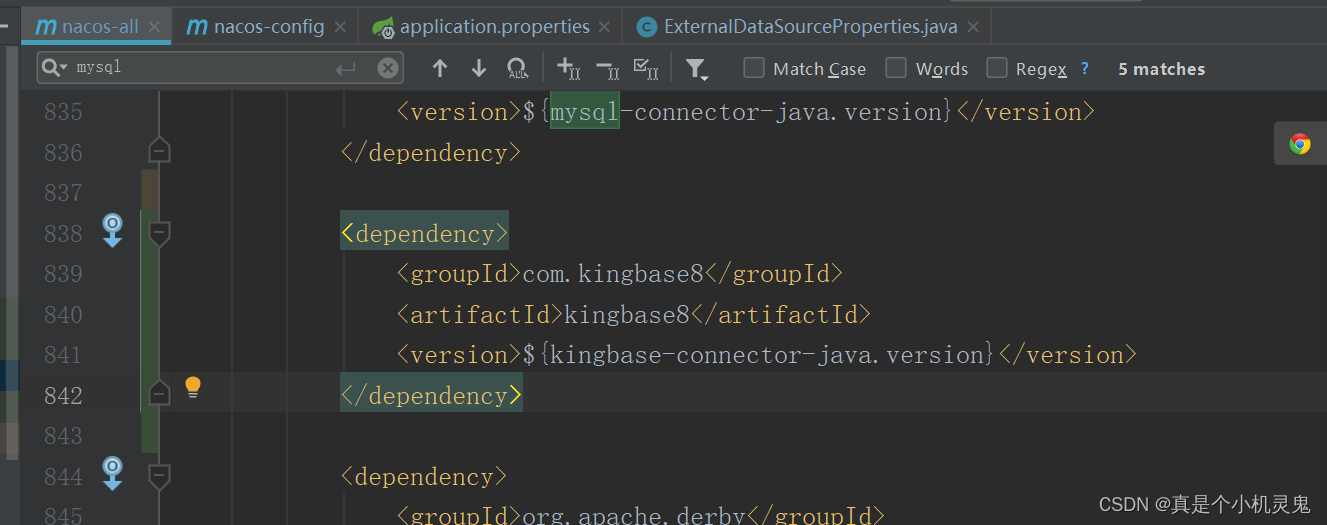1327x525 pixels.
Task: Close the ExternalDataSourceProperties.java tab
Action: [x=975, y=27]
